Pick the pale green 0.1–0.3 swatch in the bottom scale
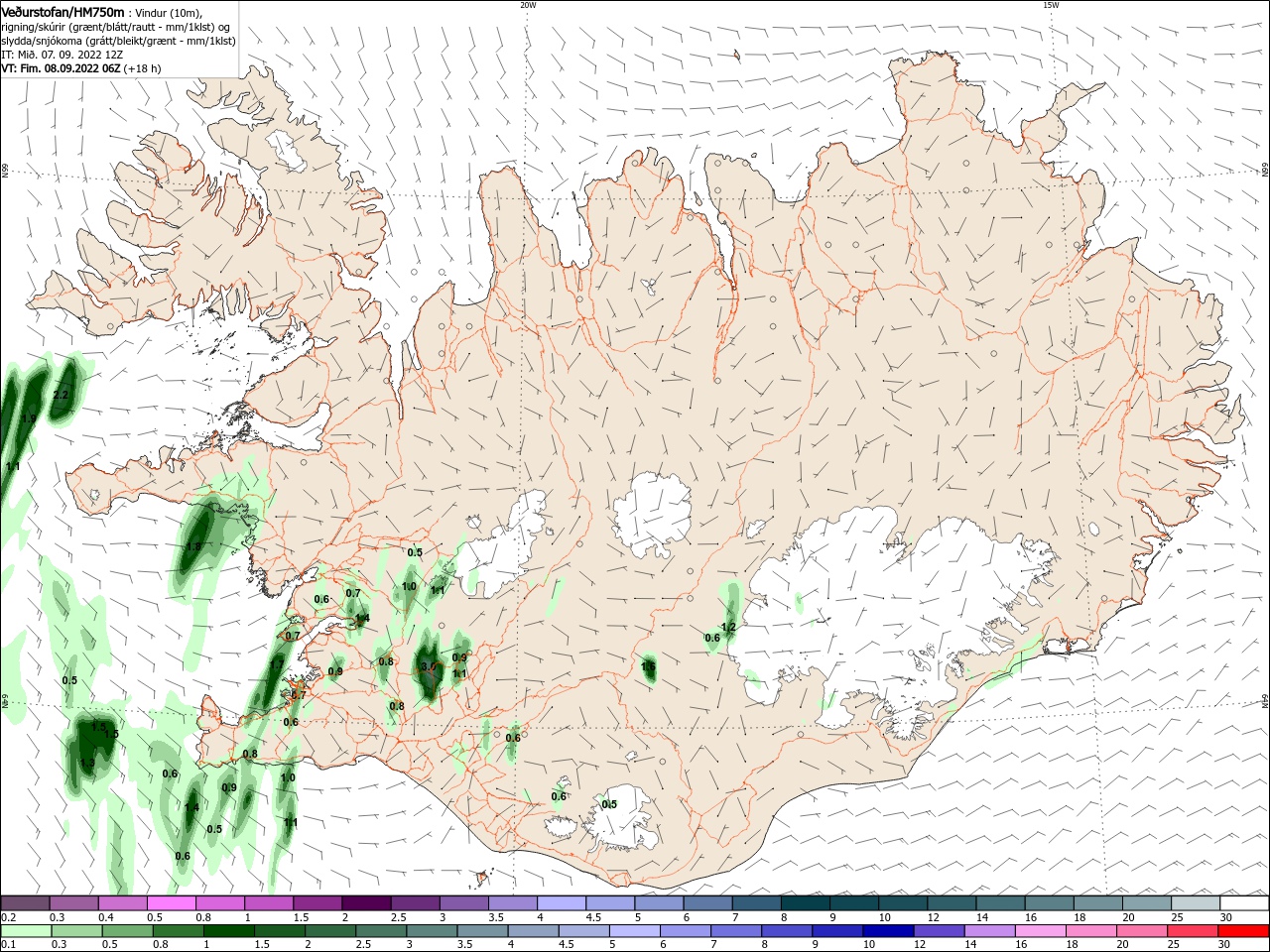Viewport: 1270px width, 952px height. click(28, 931)
